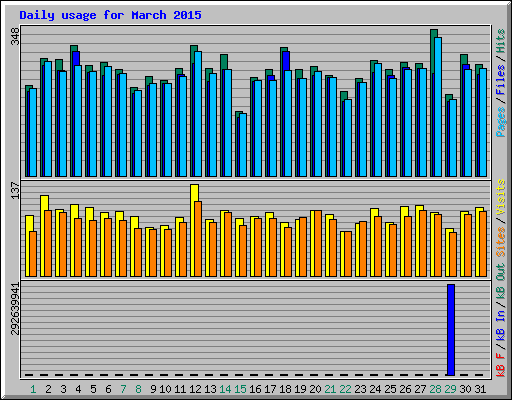The width and height of the screenshot is (512, 400).
Task: Click day 14 on the date axis
Action: [x=225, y=389]
